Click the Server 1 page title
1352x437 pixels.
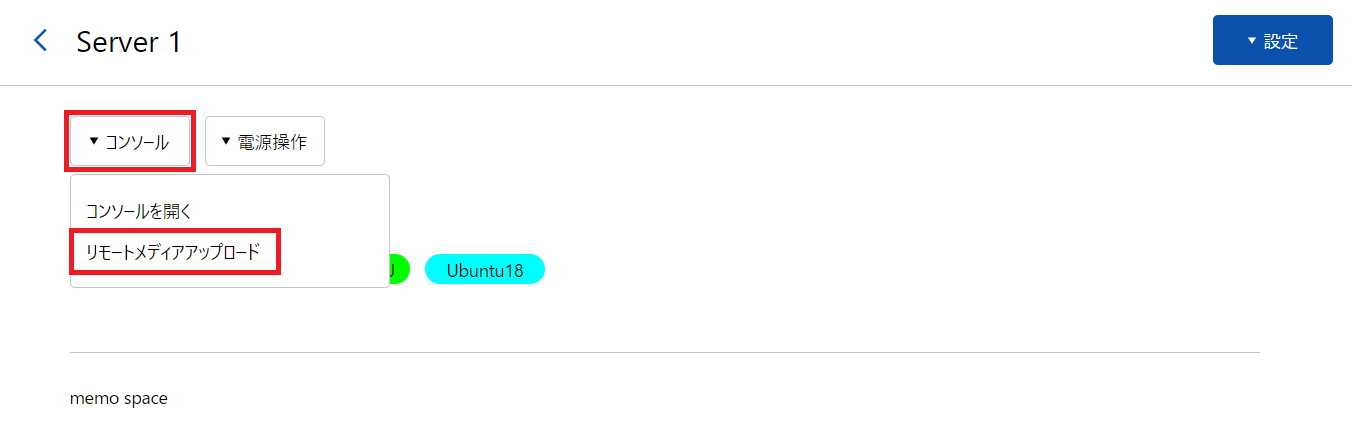(x=129, y=42)
